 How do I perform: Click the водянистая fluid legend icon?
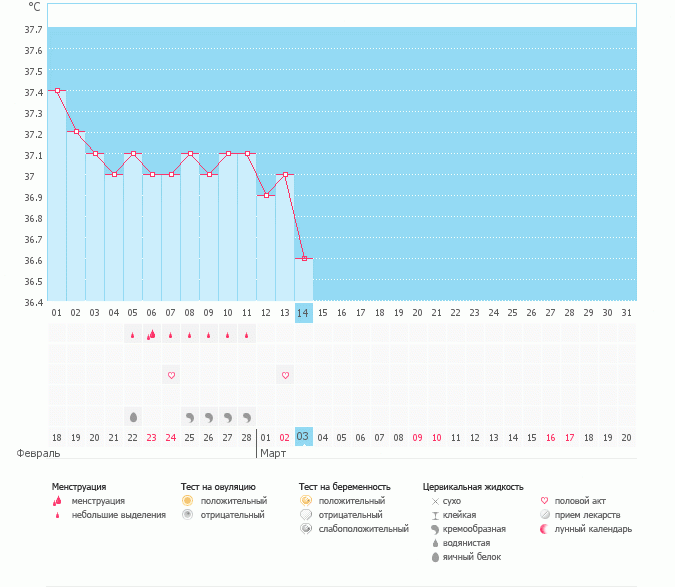[x=434, y=542]
